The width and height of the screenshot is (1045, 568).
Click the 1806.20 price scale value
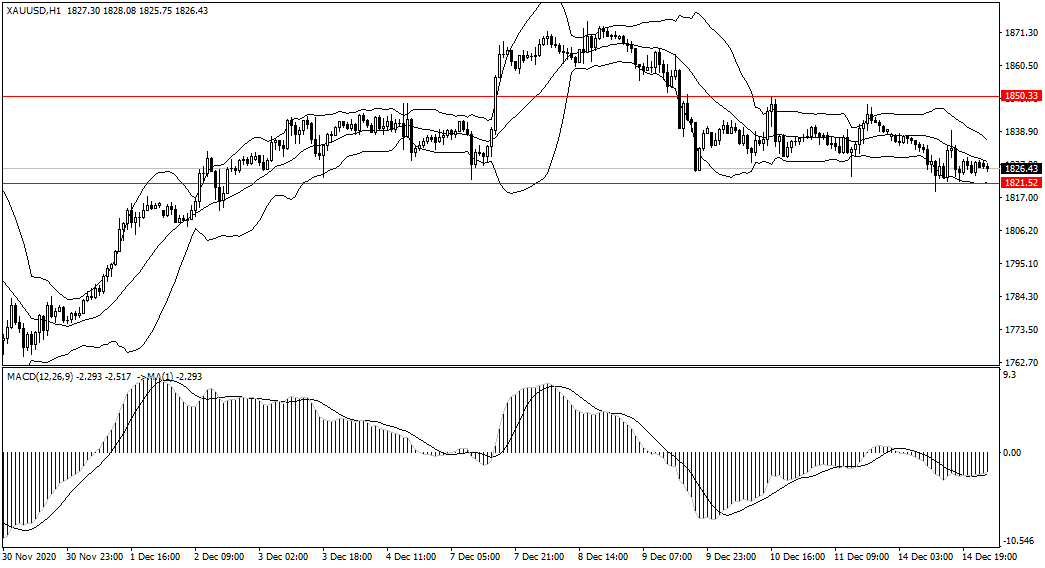1021,231
